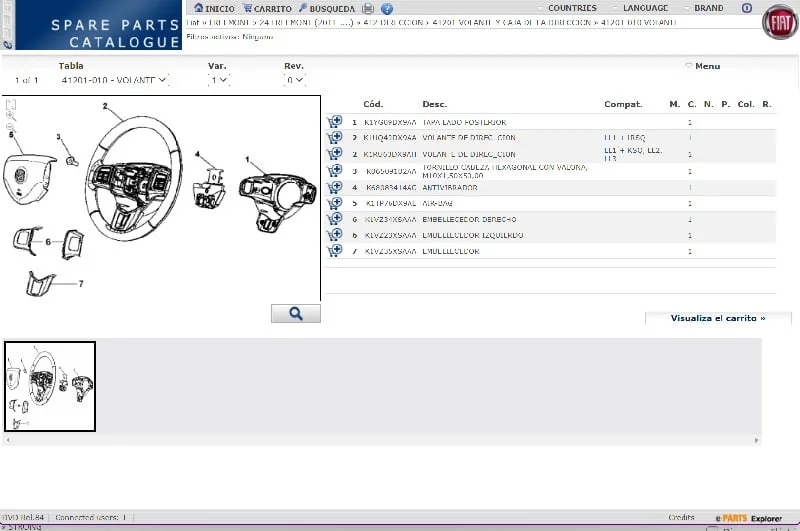The width and height of the screenshot is (800, 531).
Task: Go to INICIO home page
Action: point(213,9)
